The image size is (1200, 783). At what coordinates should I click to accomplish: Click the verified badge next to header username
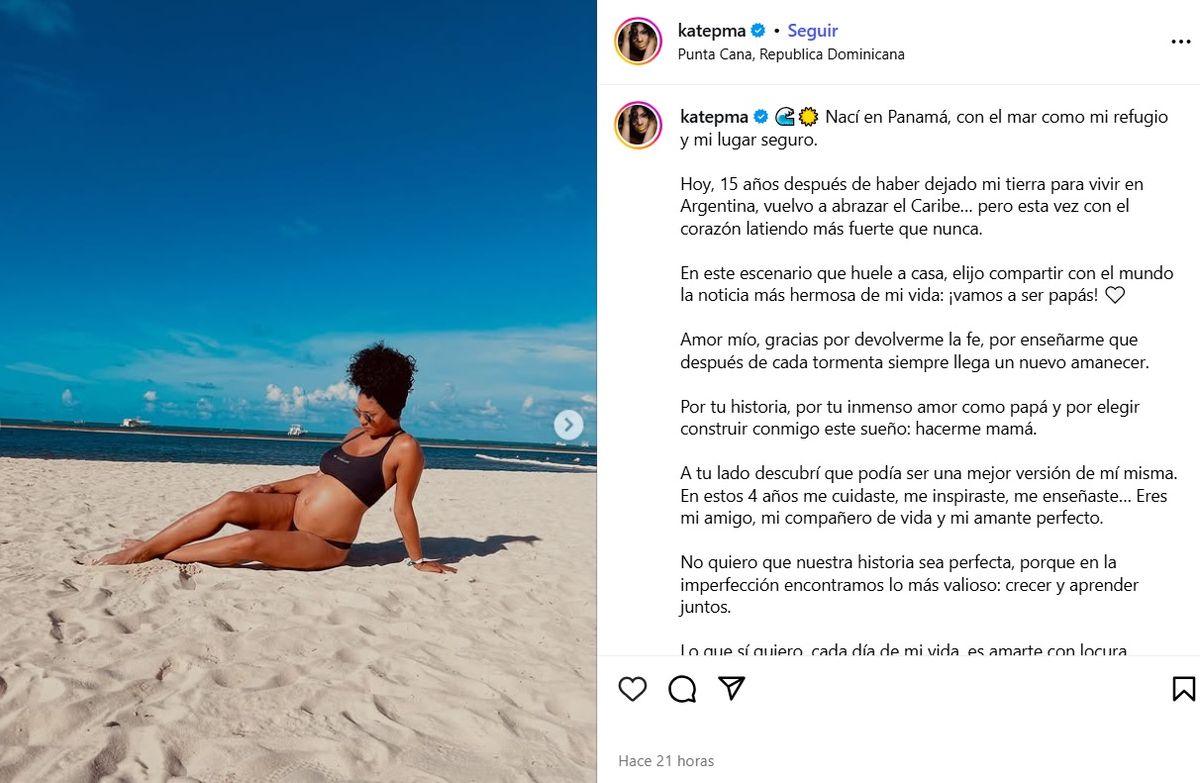(759, 31)
